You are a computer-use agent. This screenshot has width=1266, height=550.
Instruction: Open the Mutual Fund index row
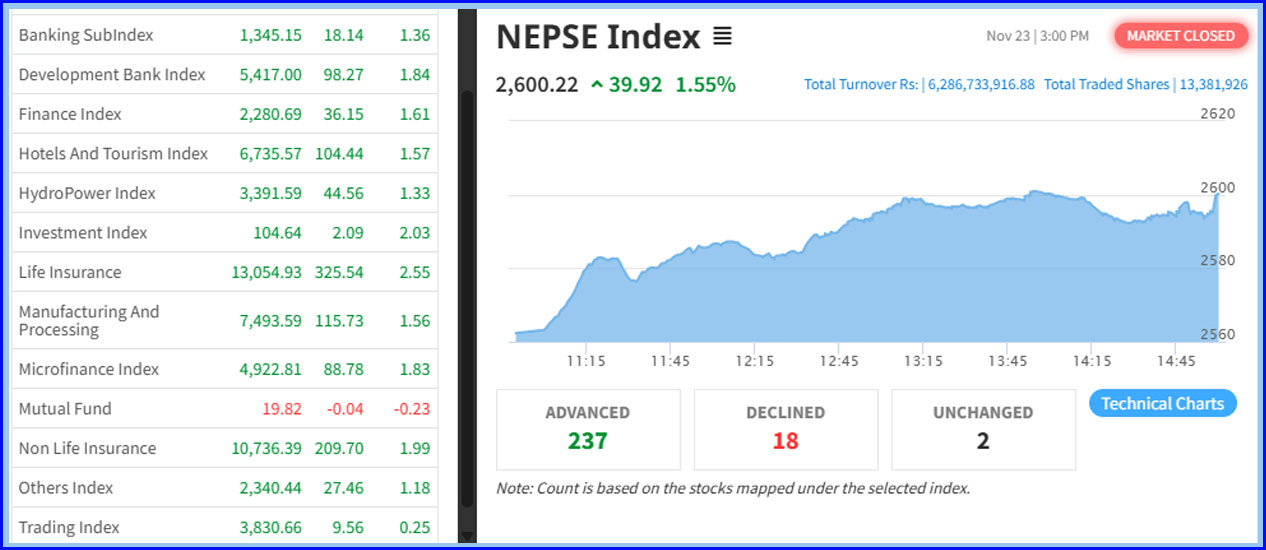65,409
